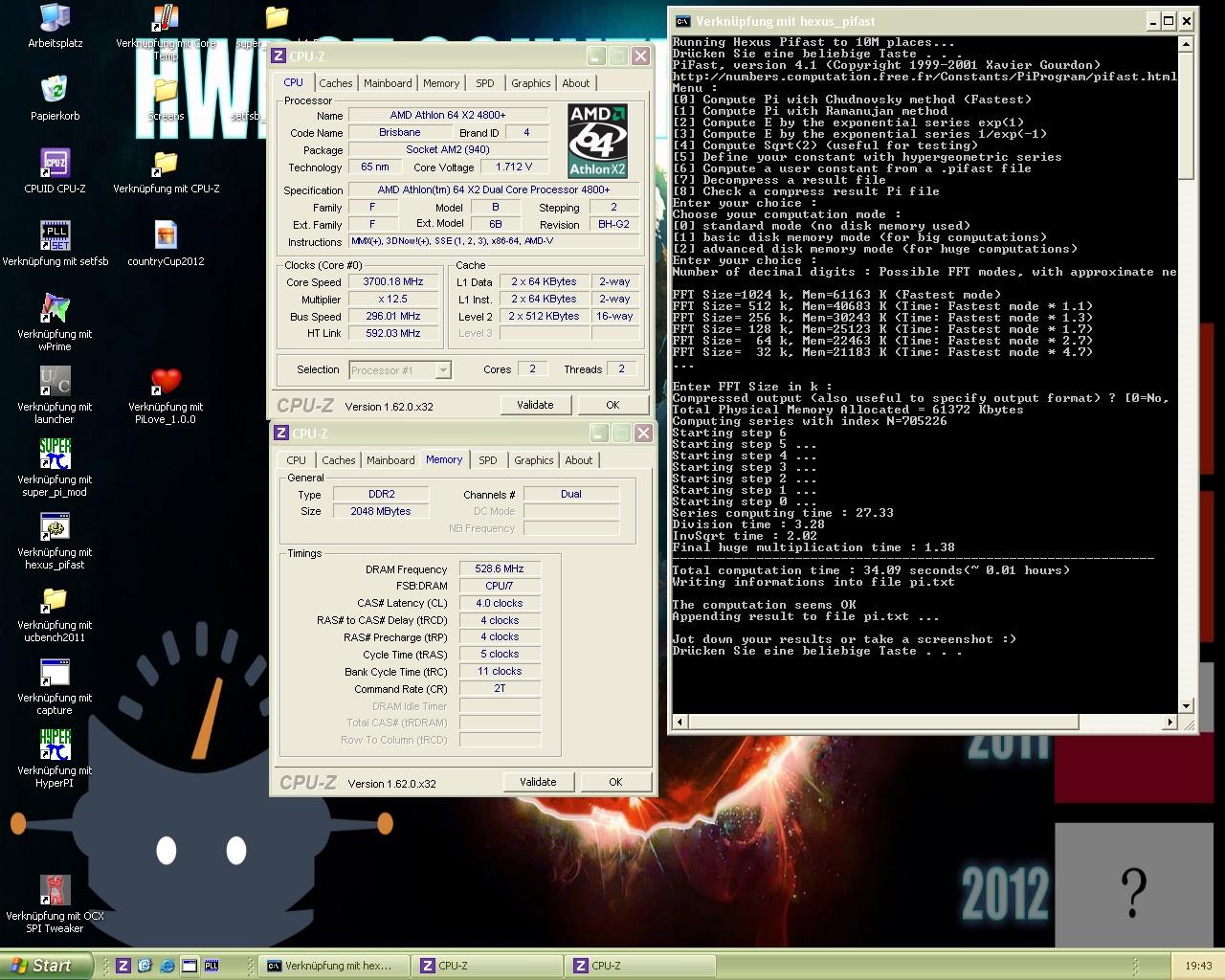Click the console scroll-up arrow

[x=1187, y=44]
